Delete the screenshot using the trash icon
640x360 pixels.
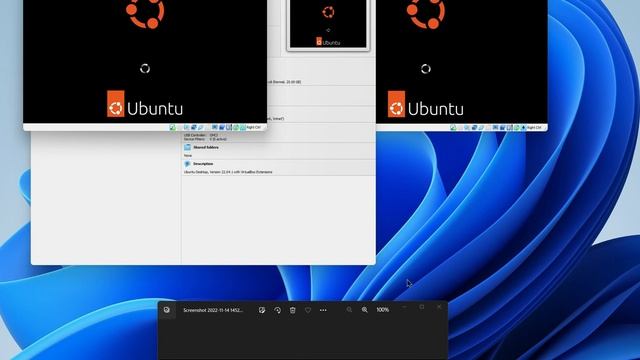pyautogui.click(x=293, y=310)
